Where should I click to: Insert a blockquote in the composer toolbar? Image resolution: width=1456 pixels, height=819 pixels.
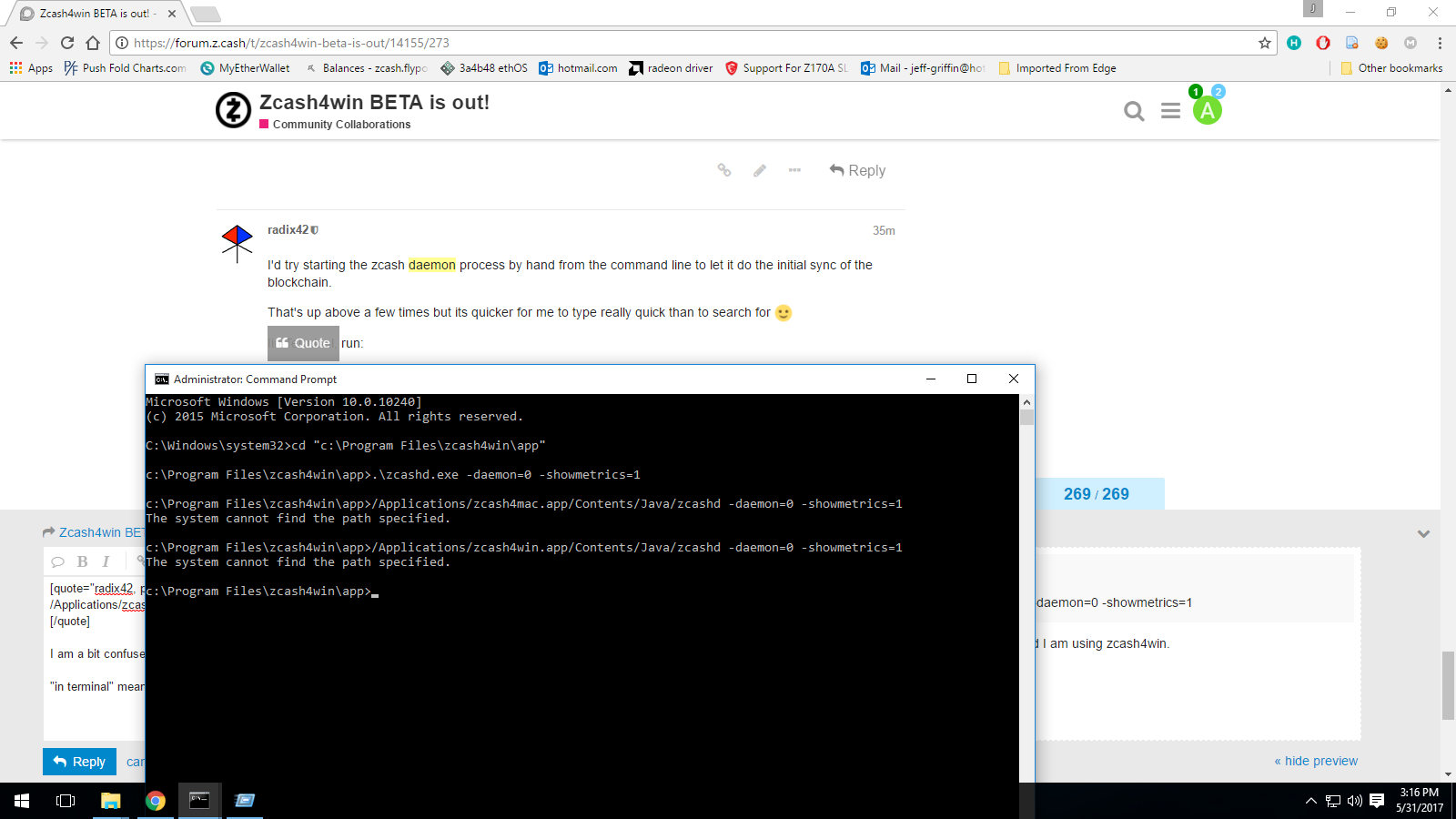click(57, 561)
